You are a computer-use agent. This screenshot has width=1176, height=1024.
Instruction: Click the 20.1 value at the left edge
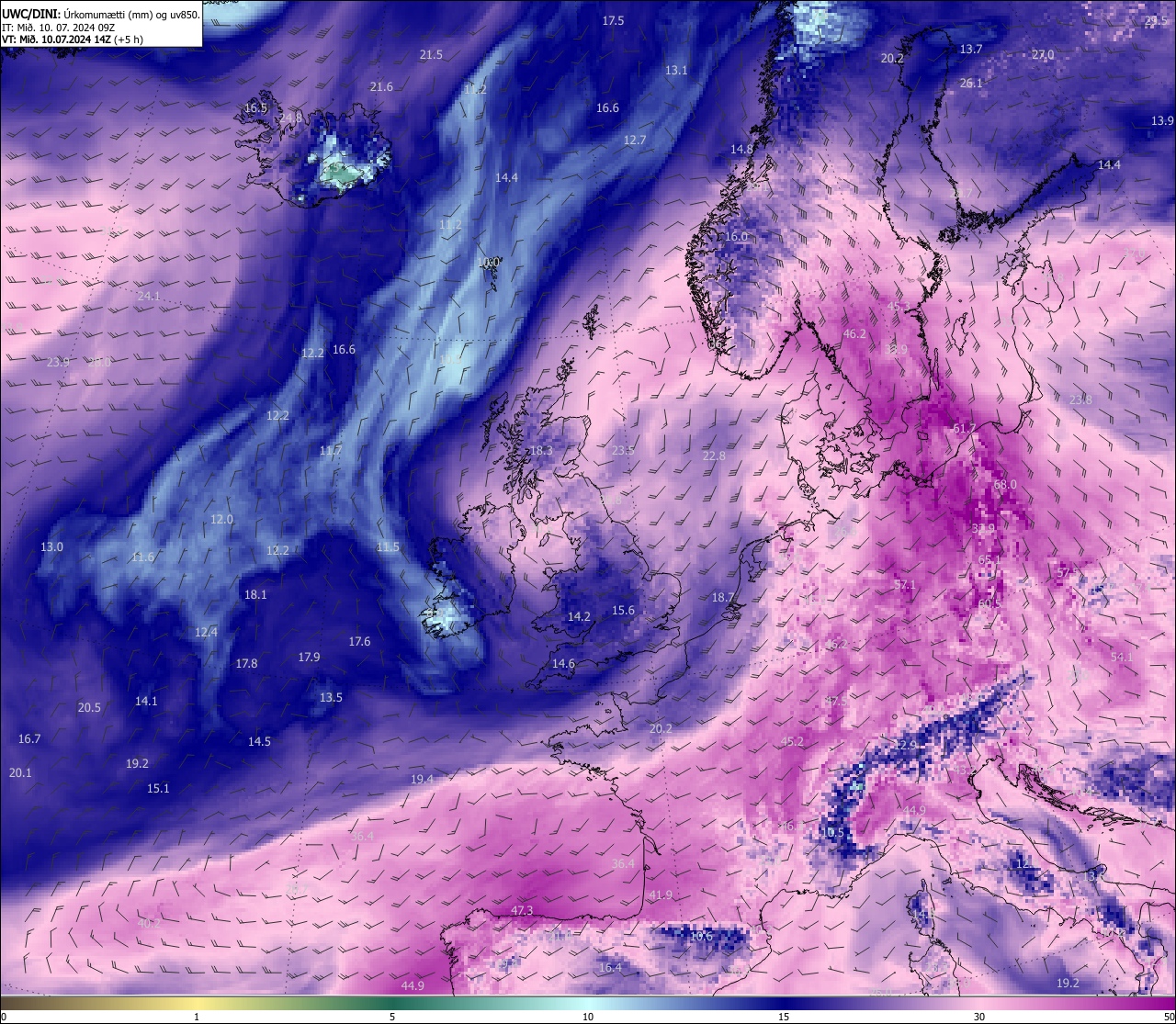pyautogui.click(x=20, y=772)
